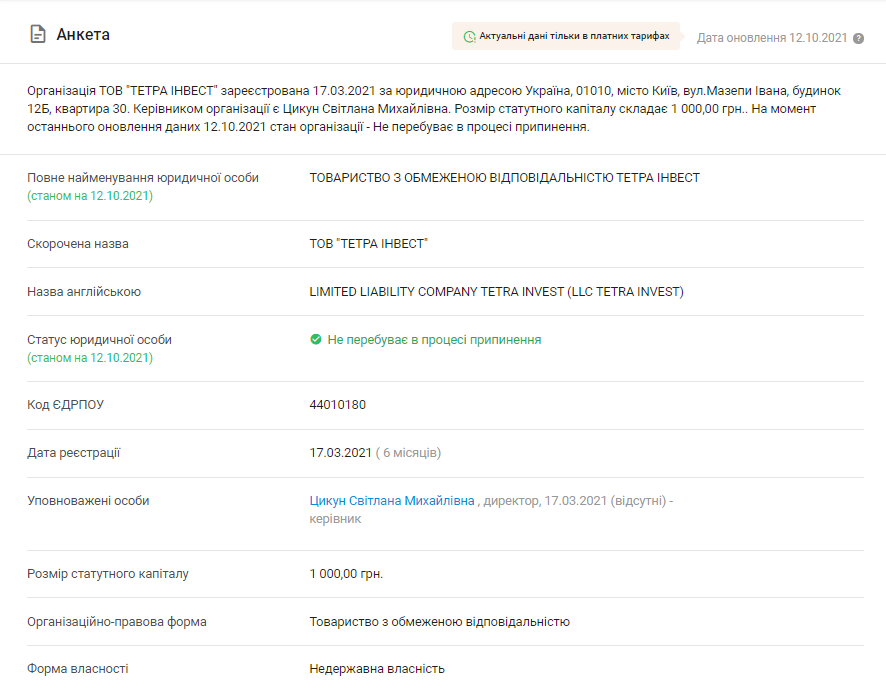This screenshot has width=886, height=693.
Task: Select ownership form 'Недержавна власність'
Action: point(377,669)
